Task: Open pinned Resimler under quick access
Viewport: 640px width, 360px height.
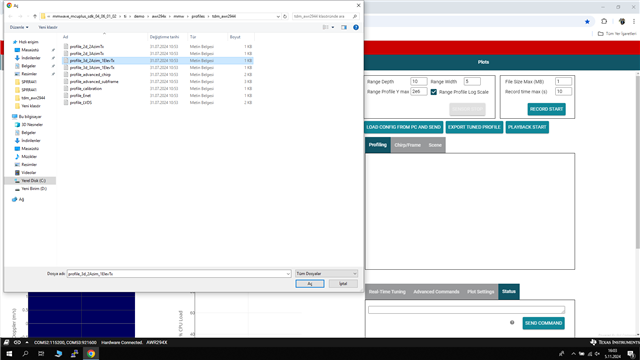Action: click(29, 74)
